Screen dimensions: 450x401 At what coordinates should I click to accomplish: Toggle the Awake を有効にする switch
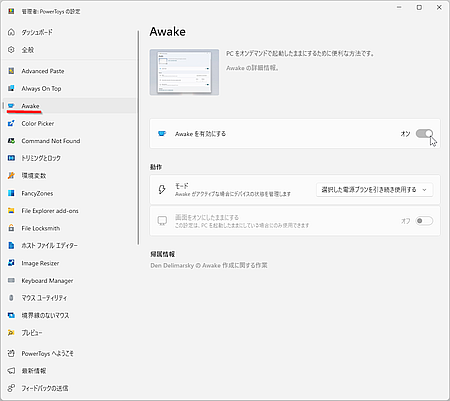[424, 134]
